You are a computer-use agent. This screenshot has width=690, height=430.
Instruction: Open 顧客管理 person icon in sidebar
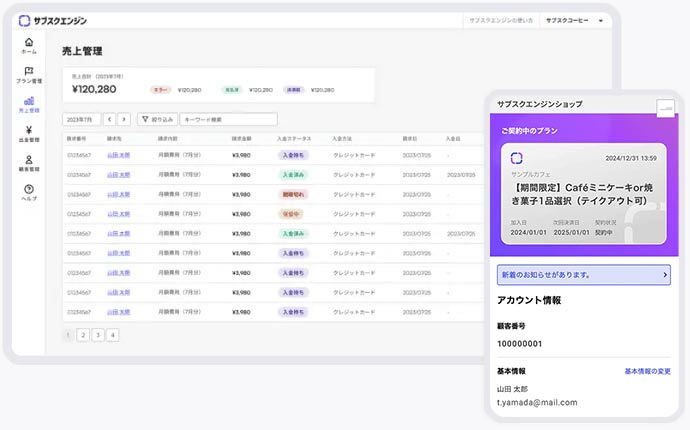[x=29, y=159]
